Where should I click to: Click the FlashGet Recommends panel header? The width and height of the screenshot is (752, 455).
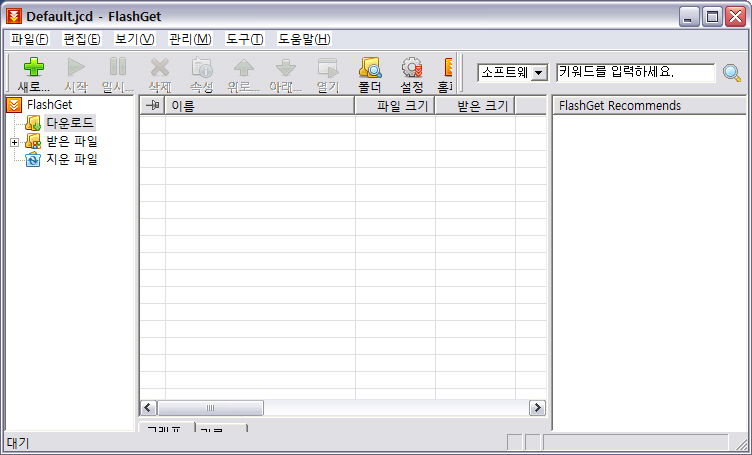click(649, 105)
